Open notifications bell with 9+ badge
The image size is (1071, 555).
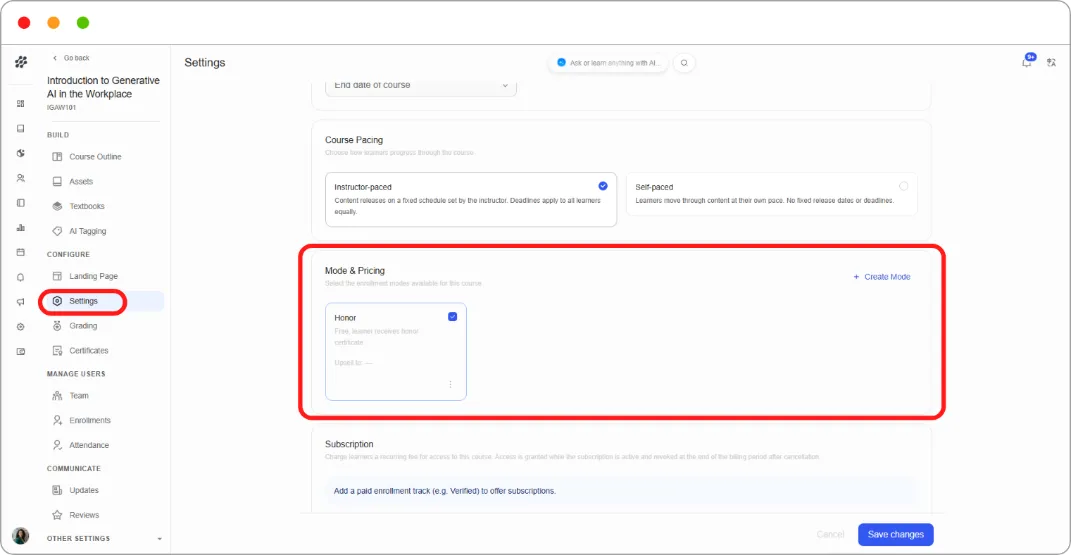click(x=1027, y=61)
